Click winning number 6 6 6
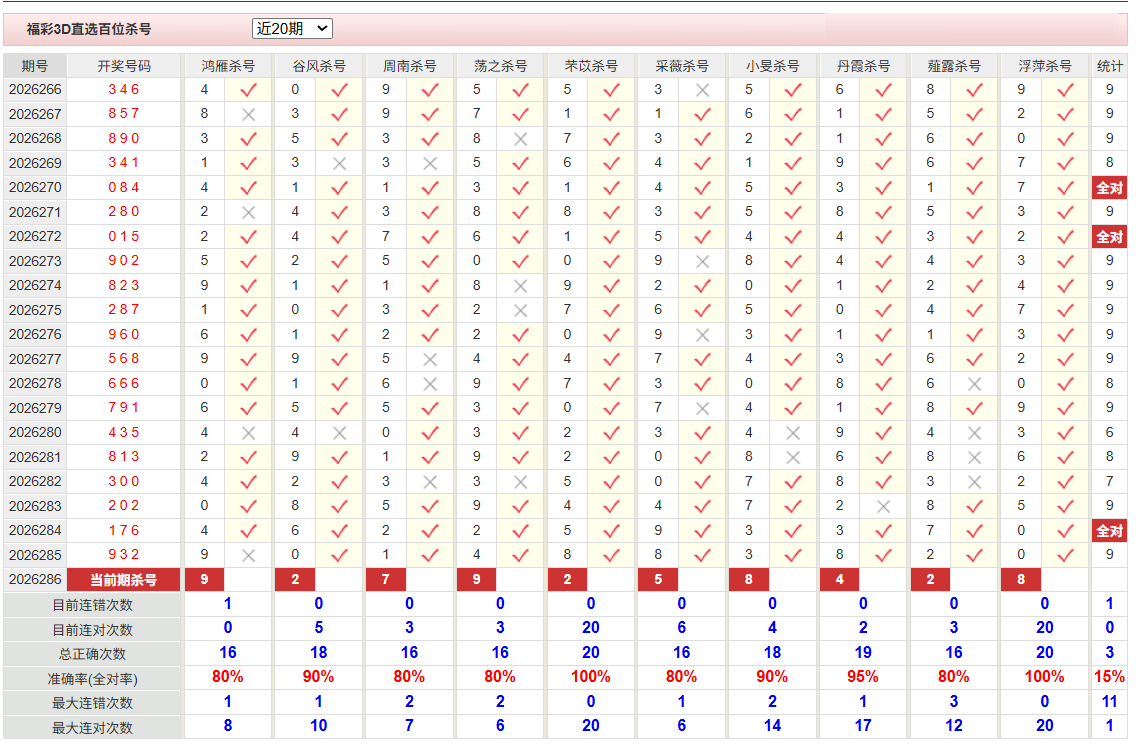 pyautogui.click(x=124, y=384)
